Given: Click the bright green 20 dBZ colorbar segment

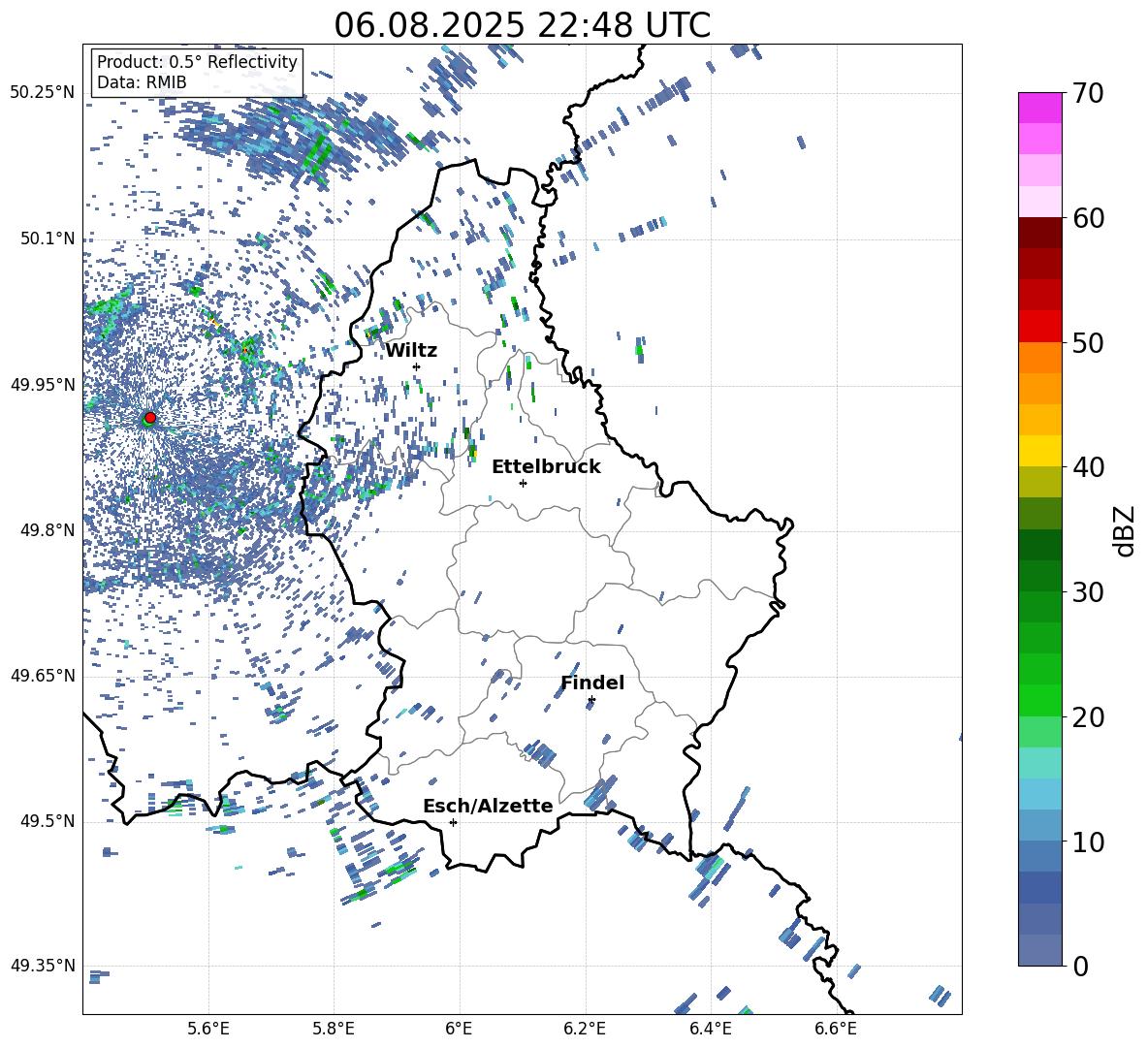Looking at the screenshot, I should click(x=1040, y=700).
